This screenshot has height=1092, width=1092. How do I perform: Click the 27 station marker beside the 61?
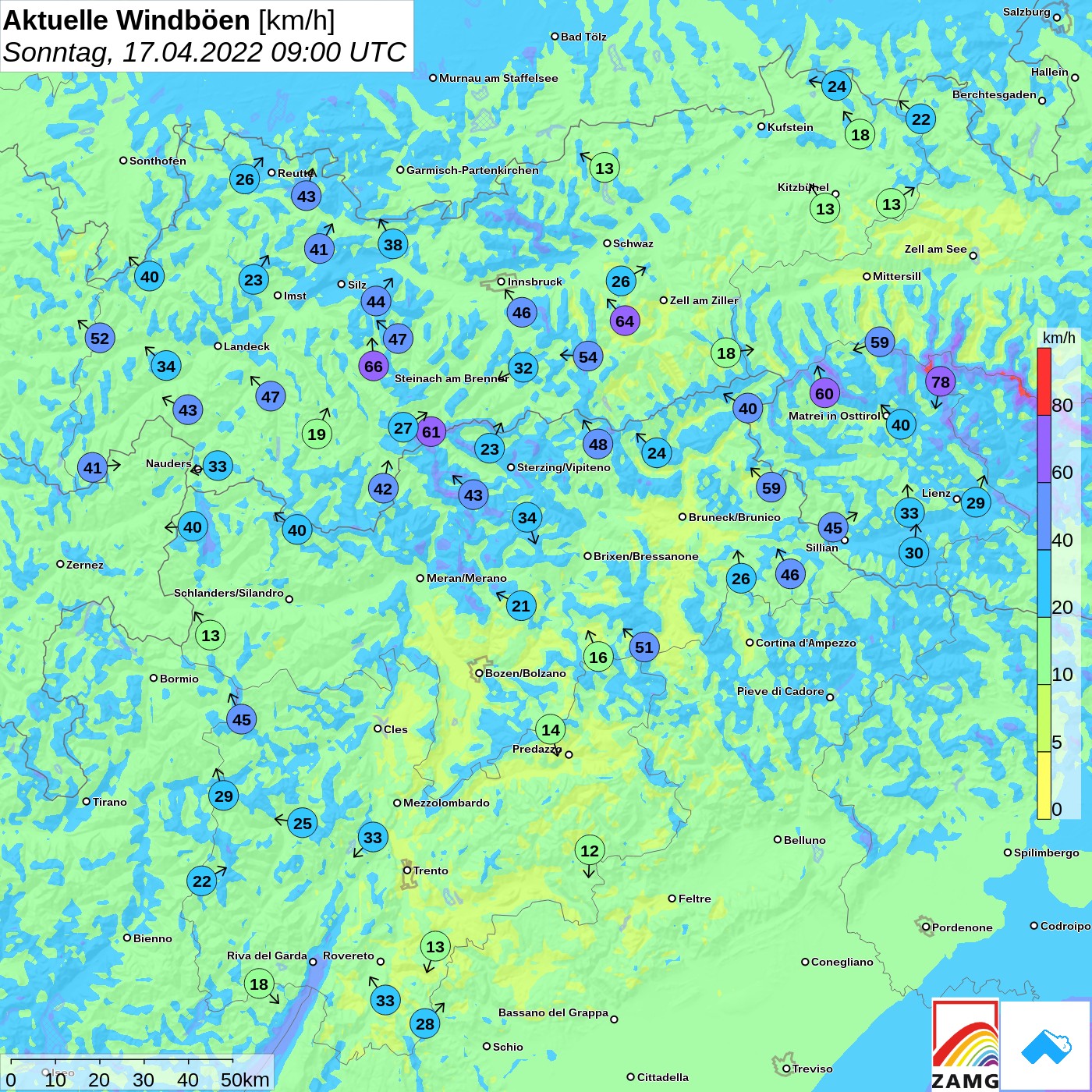point(402,427)
